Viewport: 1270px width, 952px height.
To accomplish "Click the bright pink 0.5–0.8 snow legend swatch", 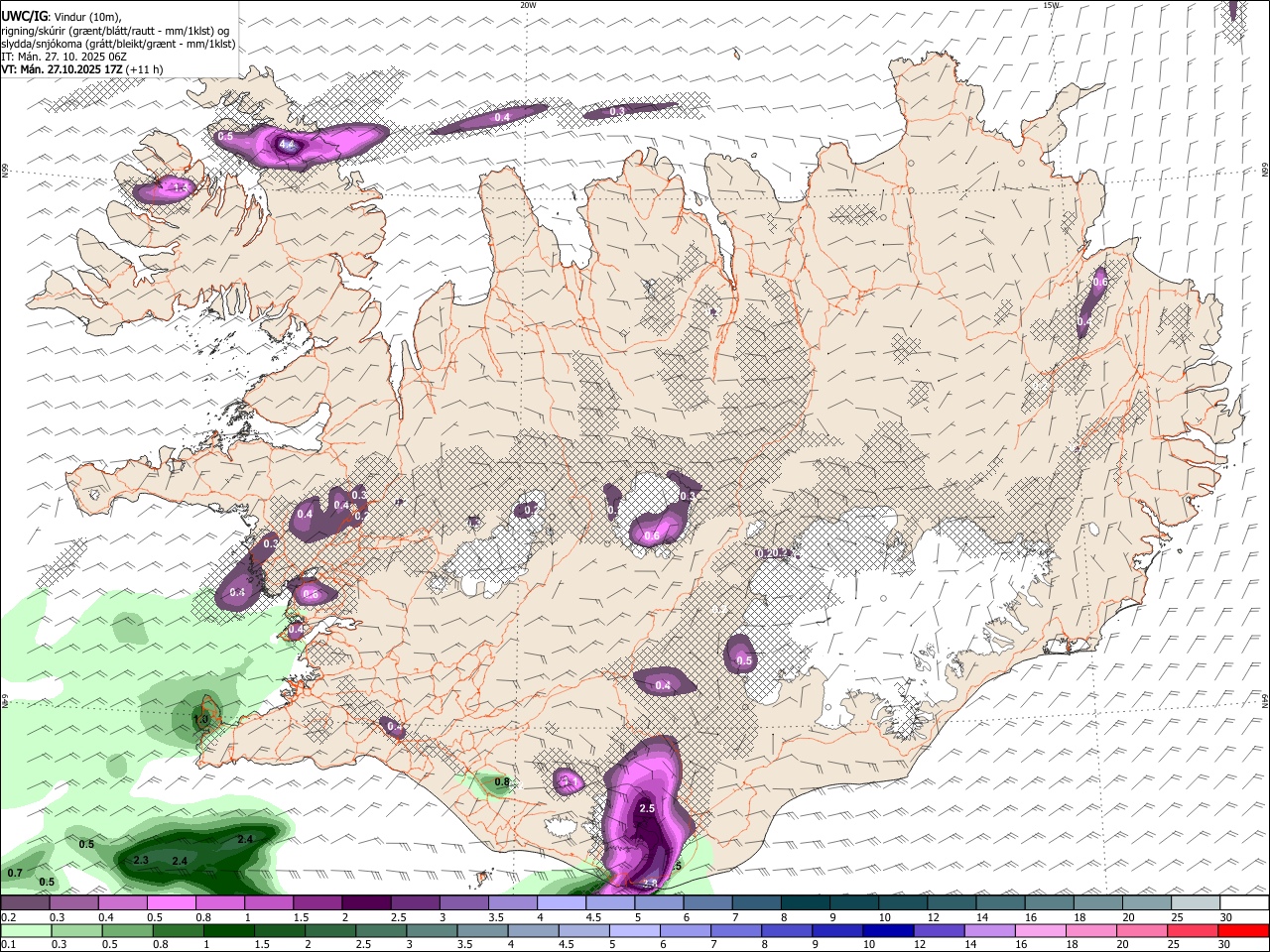I will 171,903.
